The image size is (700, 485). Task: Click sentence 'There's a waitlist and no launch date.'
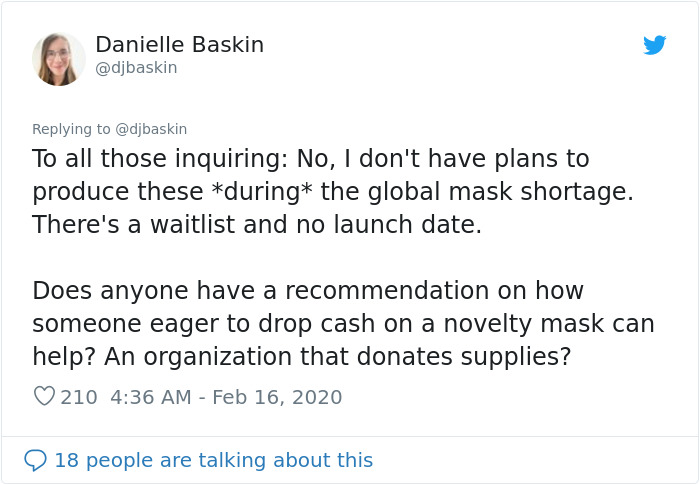257,224
